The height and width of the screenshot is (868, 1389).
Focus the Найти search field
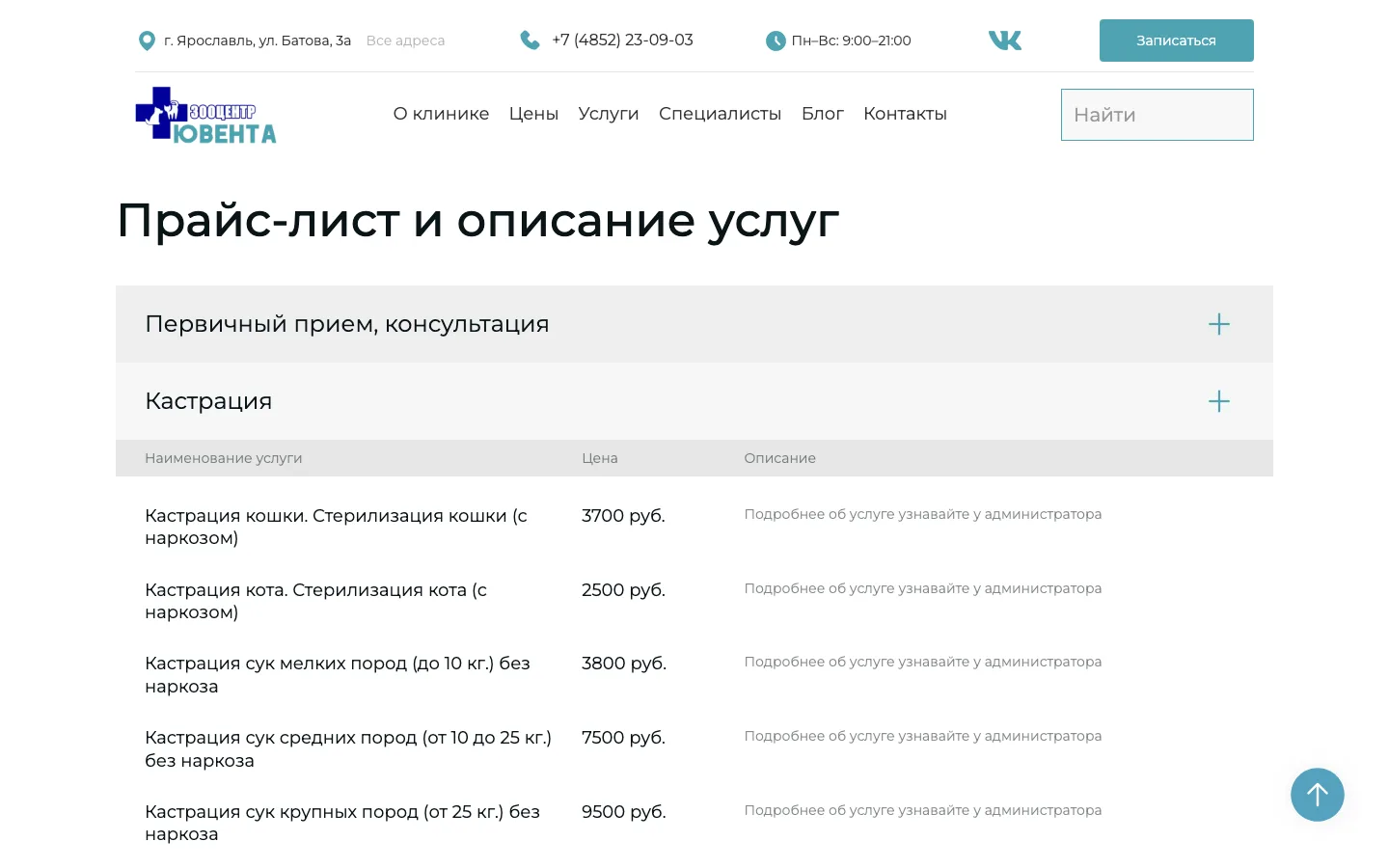(1157, 115)
